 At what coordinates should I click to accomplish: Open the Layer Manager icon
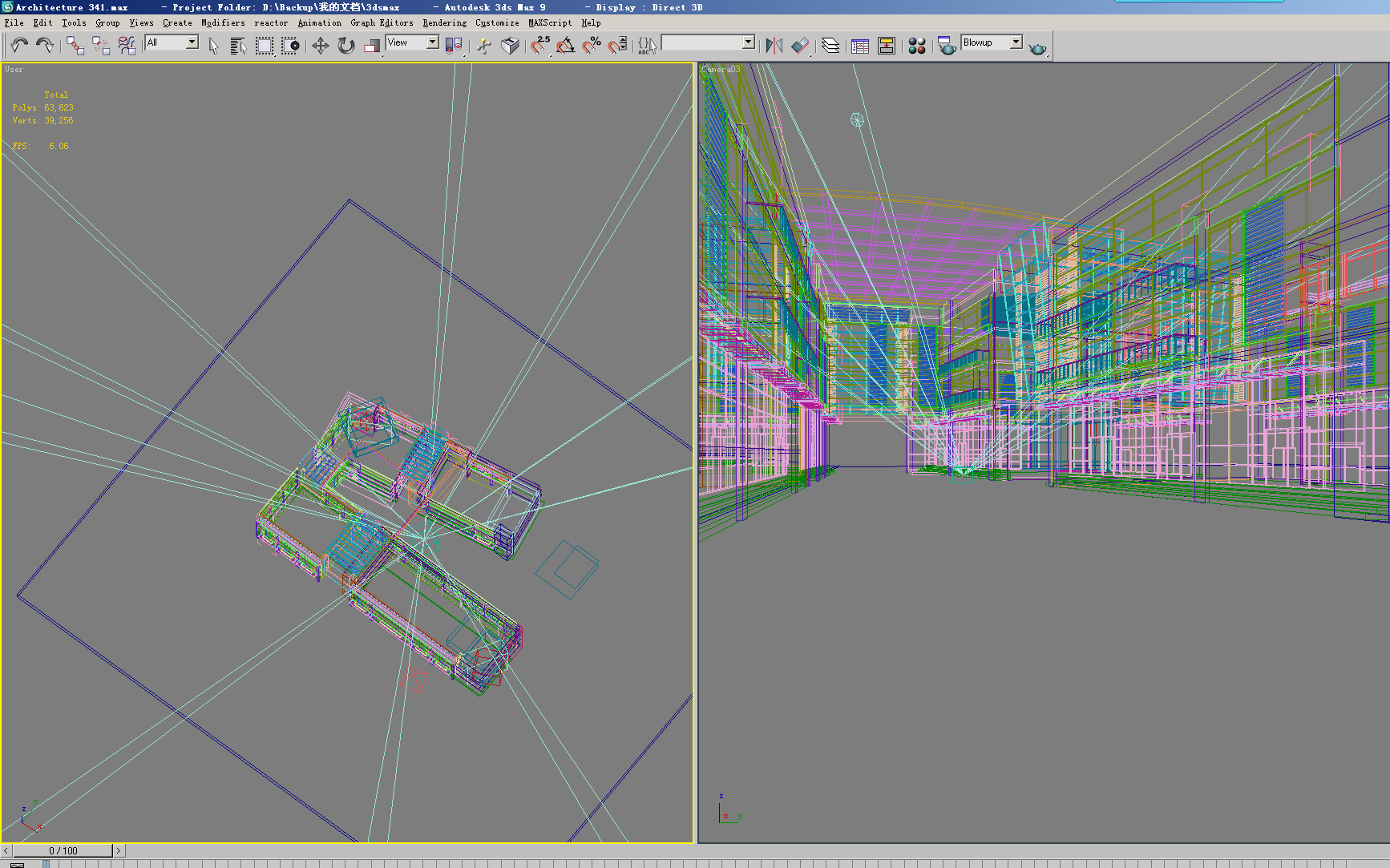point(830,46)
